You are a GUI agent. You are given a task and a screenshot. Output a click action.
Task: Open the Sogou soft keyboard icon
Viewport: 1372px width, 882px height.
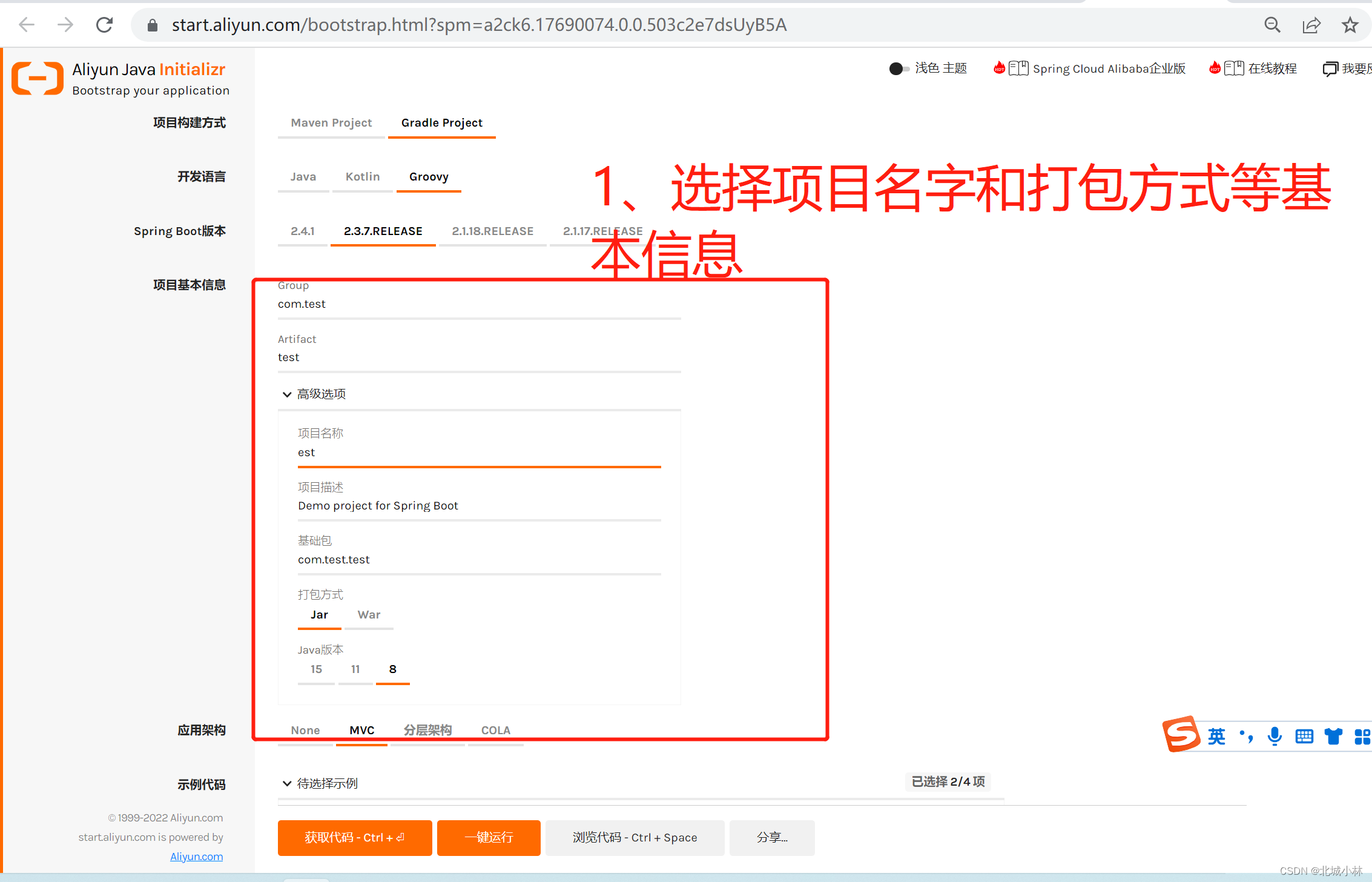pos(1304,737)
